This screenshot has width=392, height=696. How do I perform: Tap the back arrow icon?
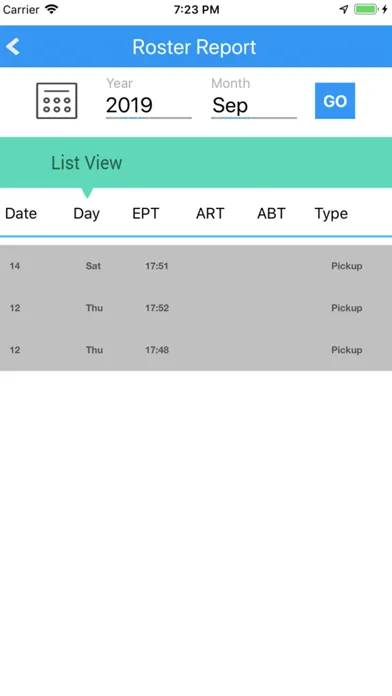(x=13, y=47)
